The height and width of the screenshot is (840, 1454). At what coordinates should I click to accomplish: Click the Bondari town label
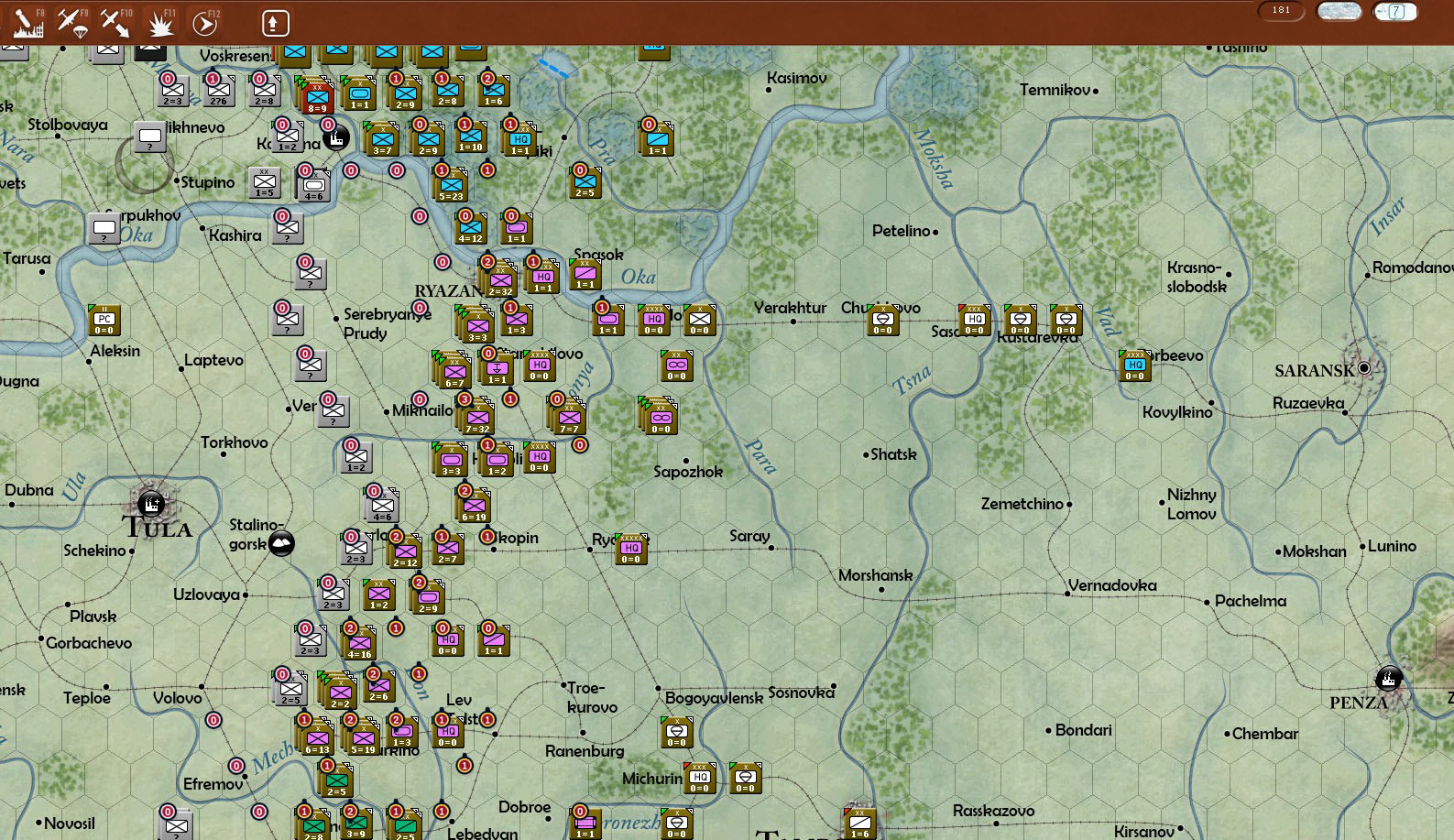click(1084, 730)
